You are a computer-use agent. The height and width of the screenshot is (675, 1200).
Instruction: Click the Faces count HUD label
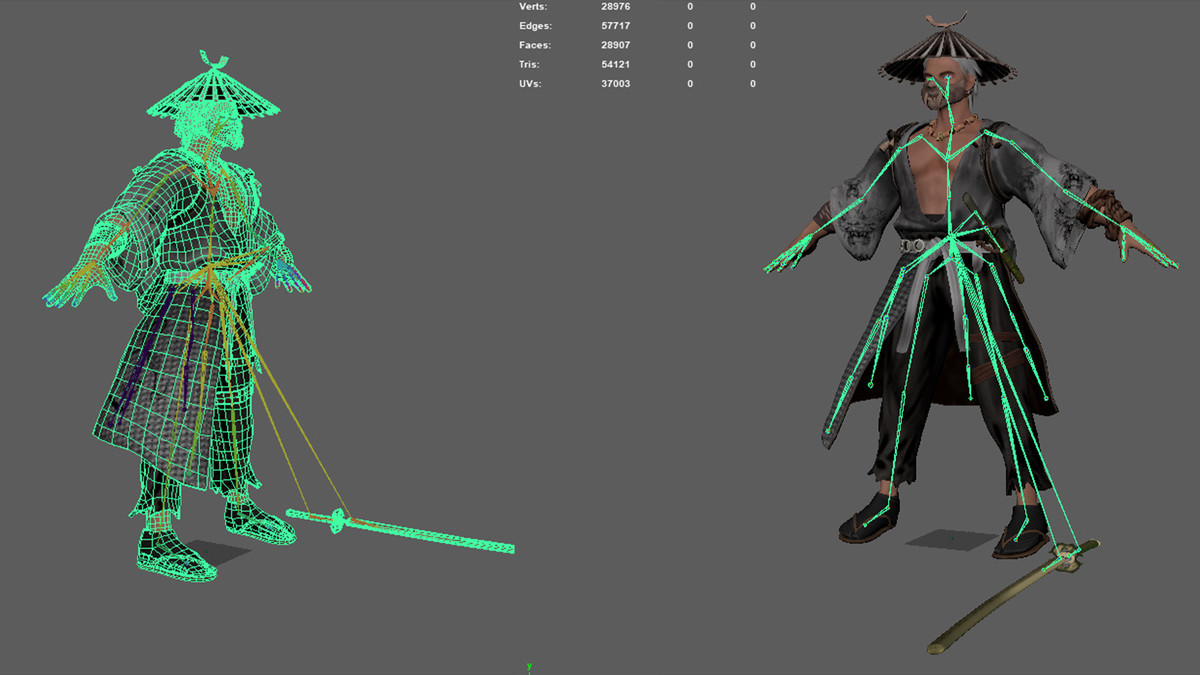(x=534, y=45)
